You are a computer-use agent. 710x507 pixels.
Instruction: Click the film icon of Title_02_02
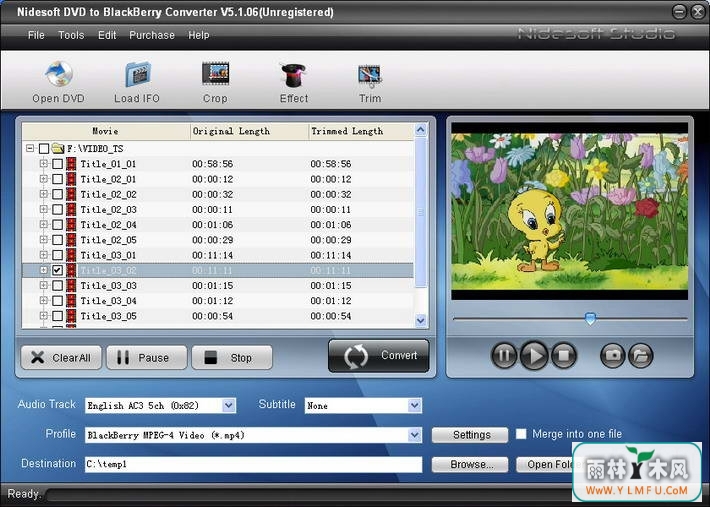click(x=71, y=194)
